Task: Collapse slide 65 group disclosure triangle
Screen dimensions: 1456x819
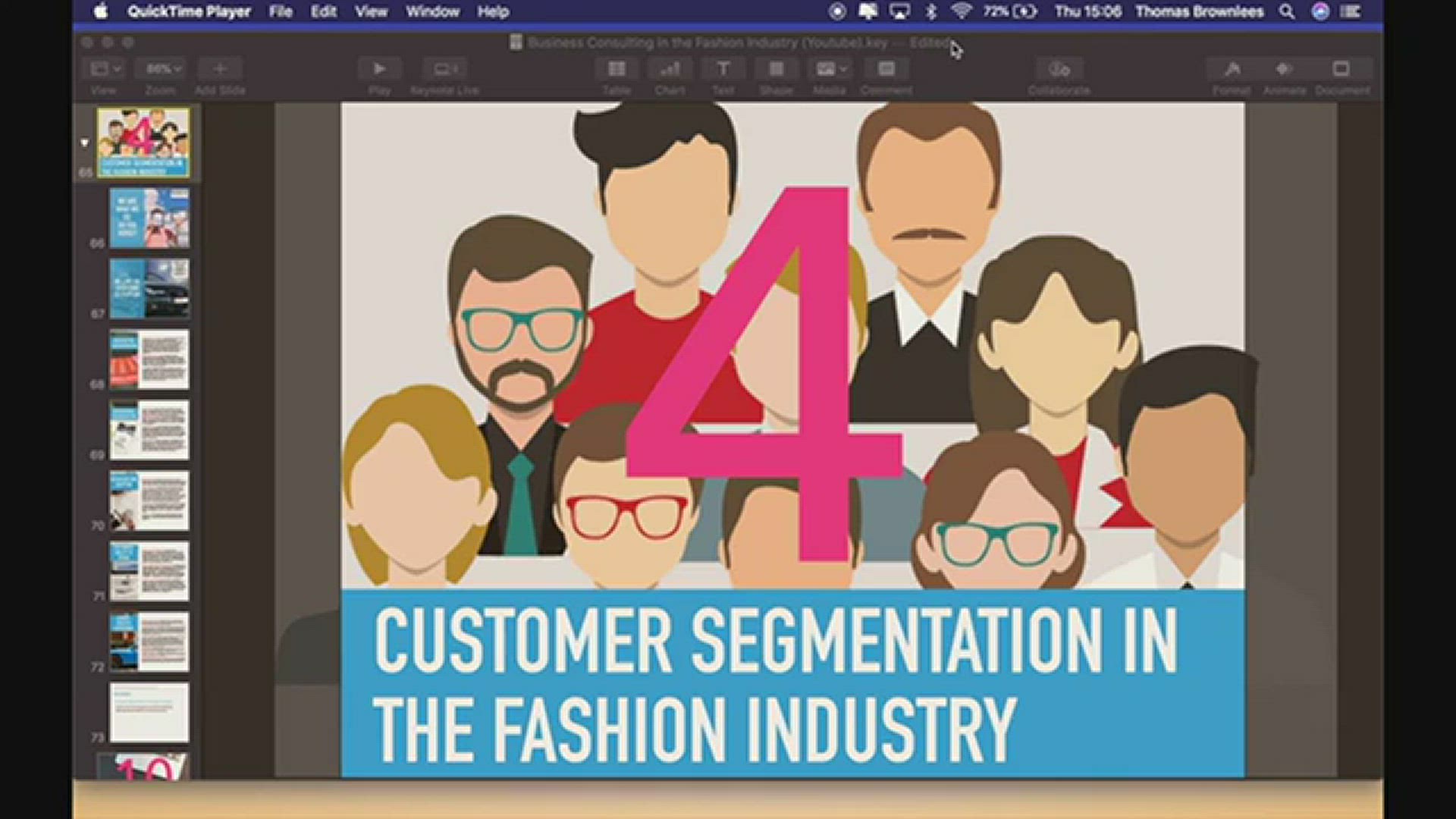Action: (x=84, y=143)
